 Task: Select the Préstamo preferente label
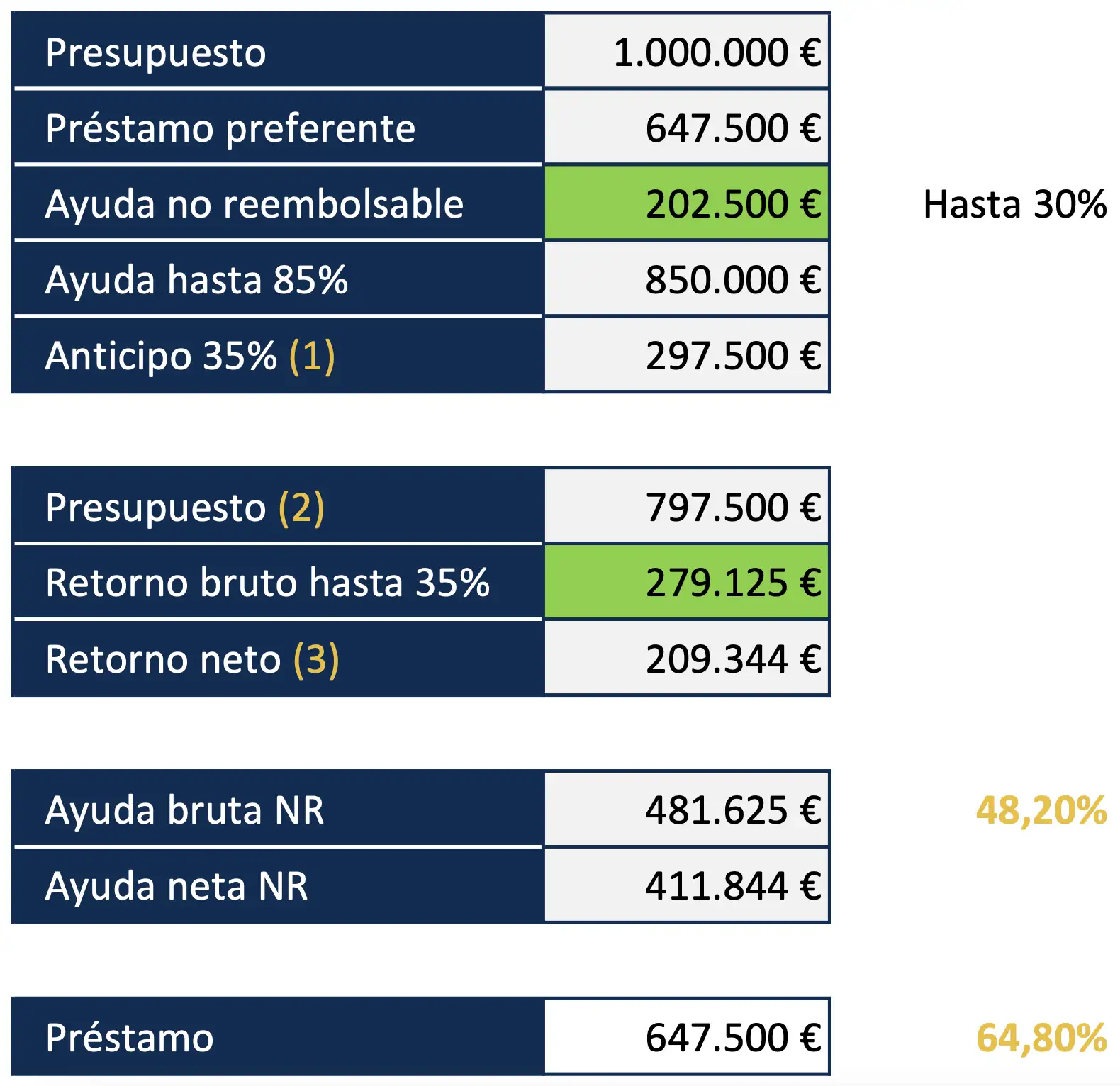(230, 128)
